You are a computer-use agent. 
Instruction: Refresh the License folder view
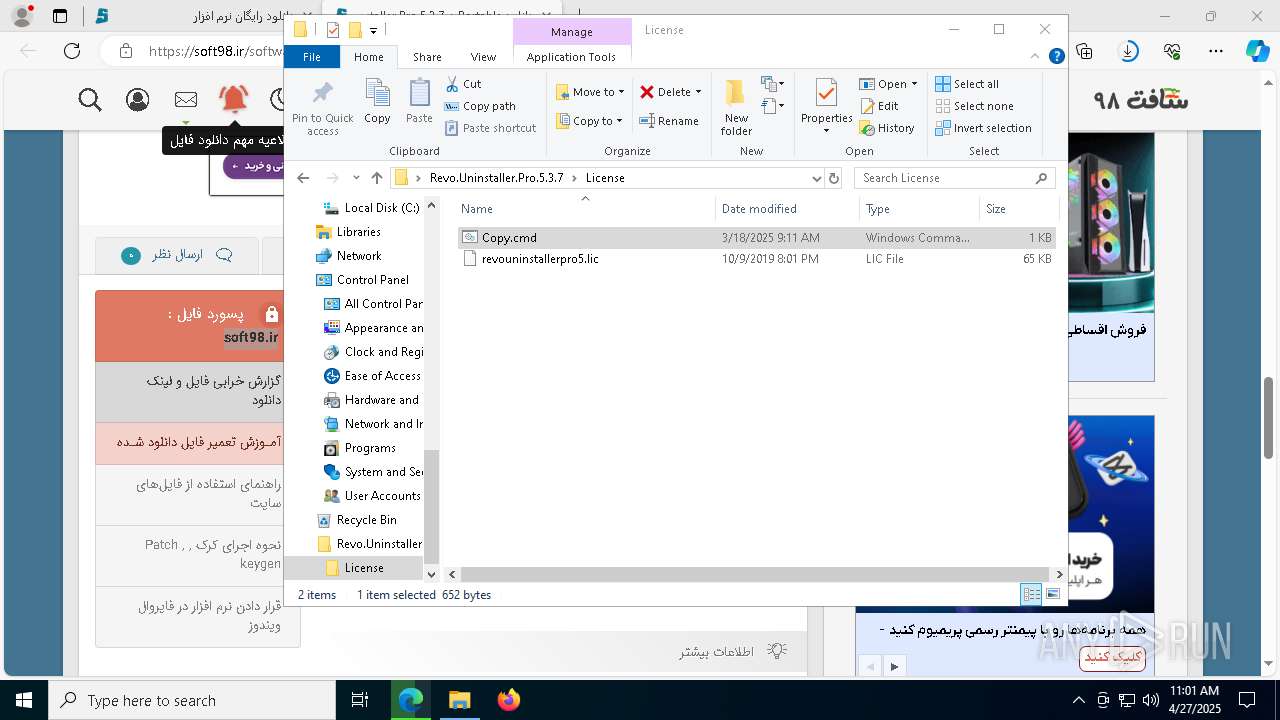[x=834, y=178]
